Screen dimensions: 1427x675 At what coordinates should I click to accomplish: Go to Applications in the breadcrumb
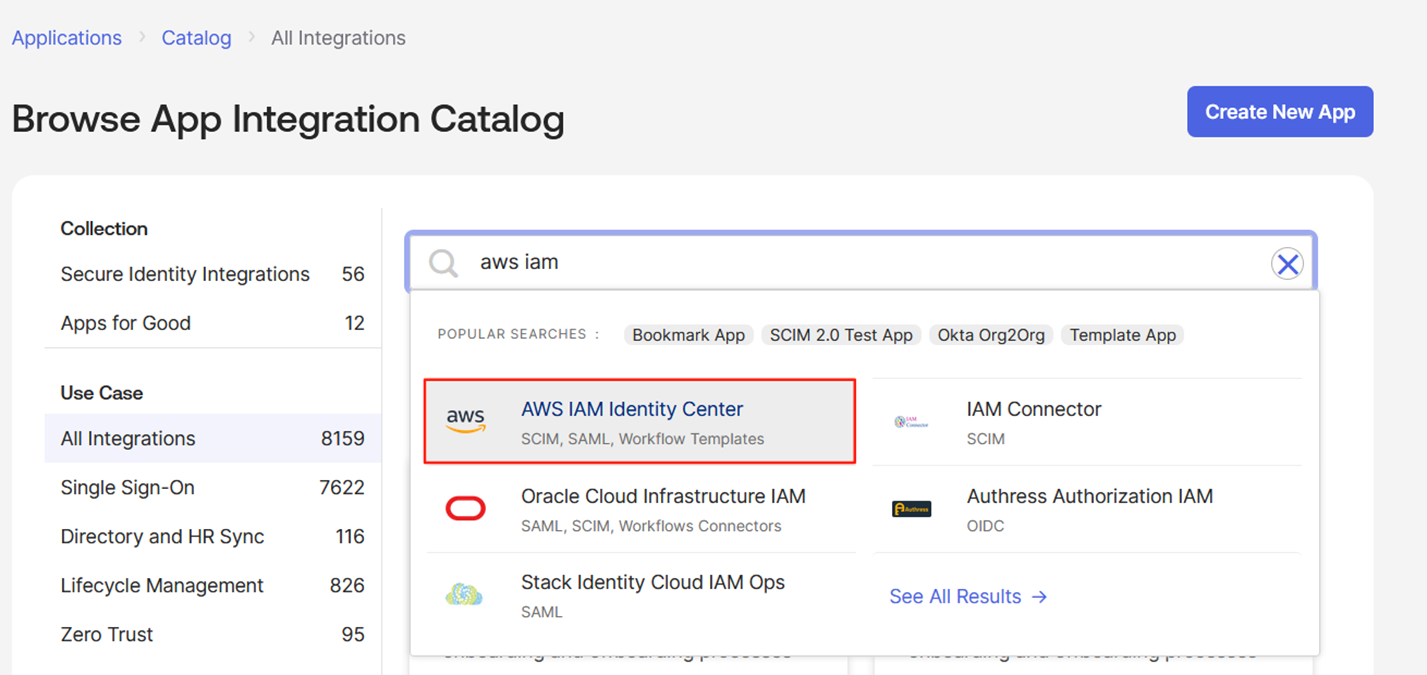click(67, 38)
